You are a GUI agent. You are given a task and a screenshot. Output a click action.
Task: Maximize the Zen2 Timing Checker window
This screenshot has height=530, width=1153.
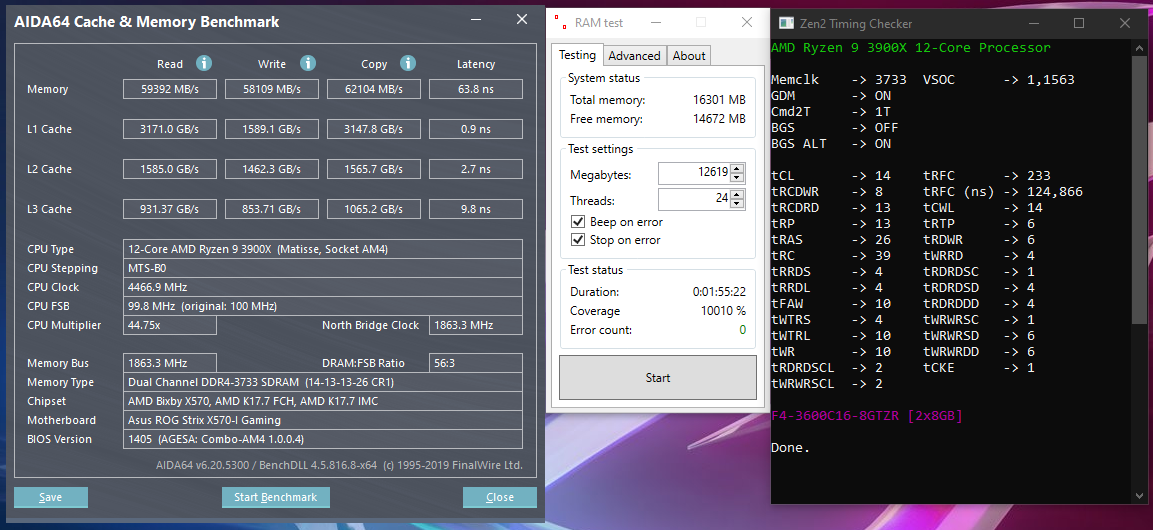(x=1079, y=23)
